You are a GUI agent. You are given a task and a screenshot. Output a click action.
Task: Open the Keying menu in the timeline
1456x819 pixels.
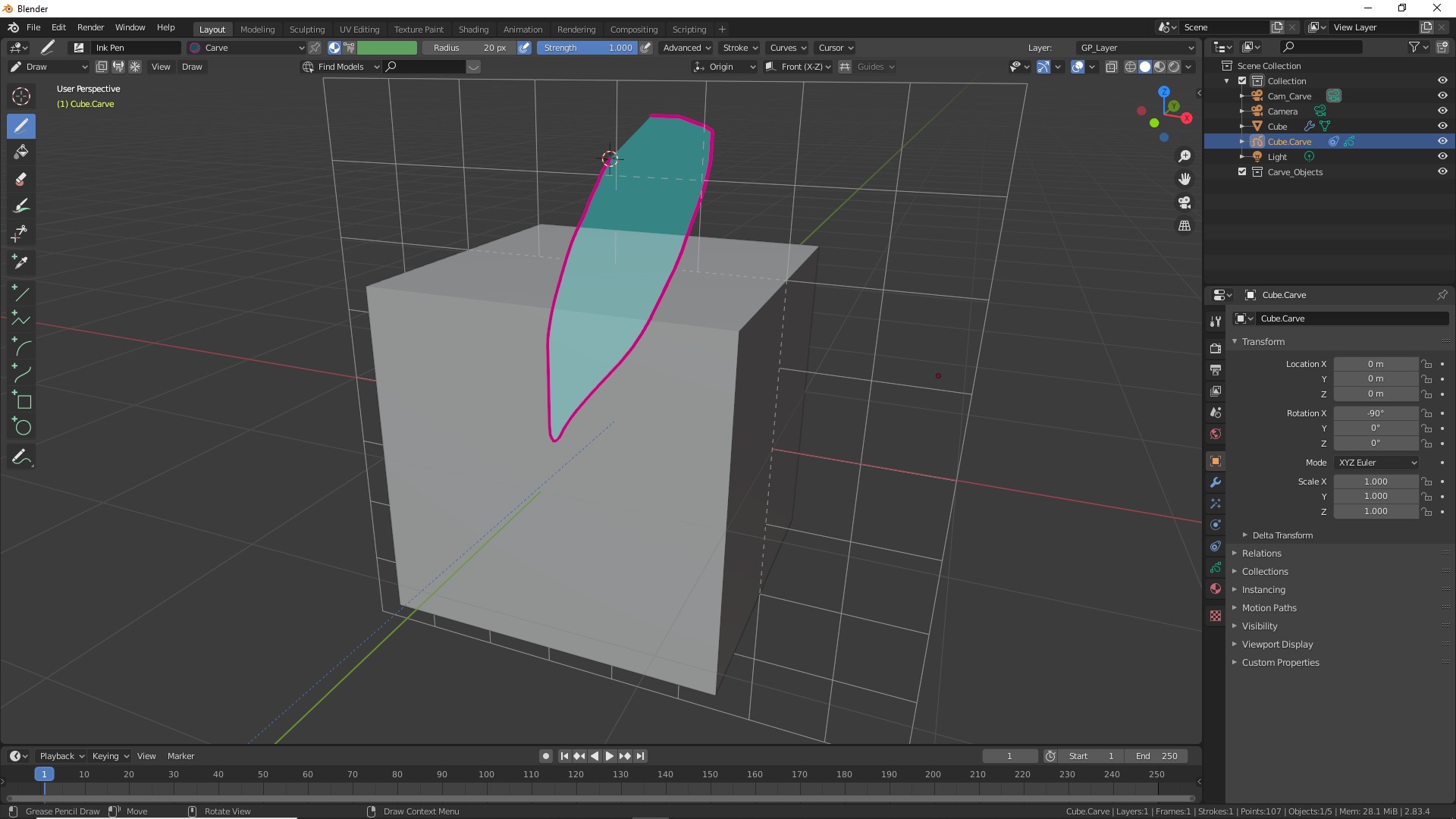point(110,756)
